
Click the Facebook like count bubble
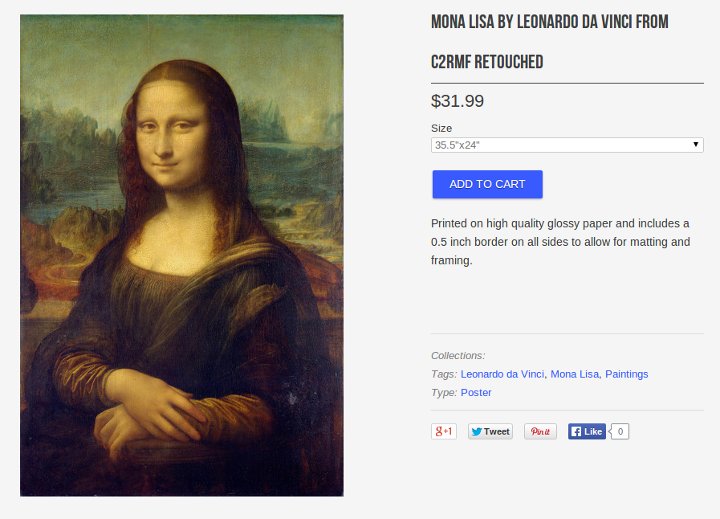[x=620, y=431]
